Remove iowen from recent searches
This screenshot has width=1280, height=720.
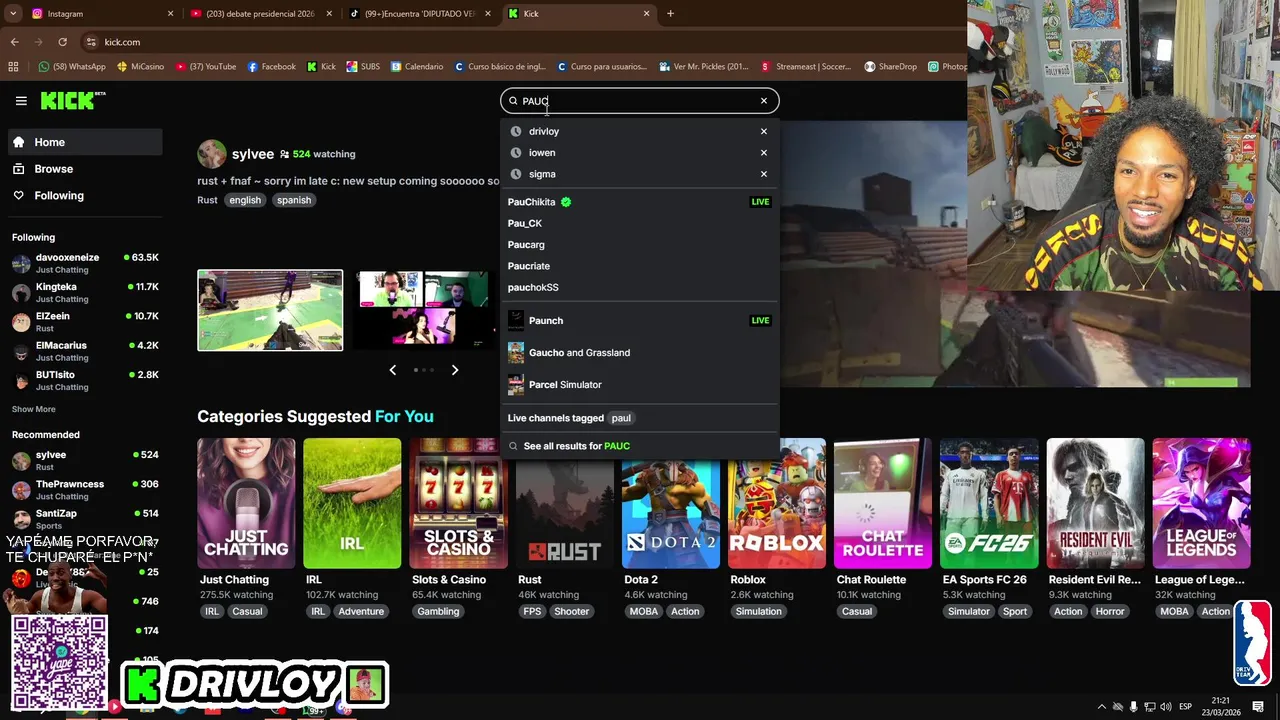764,153
